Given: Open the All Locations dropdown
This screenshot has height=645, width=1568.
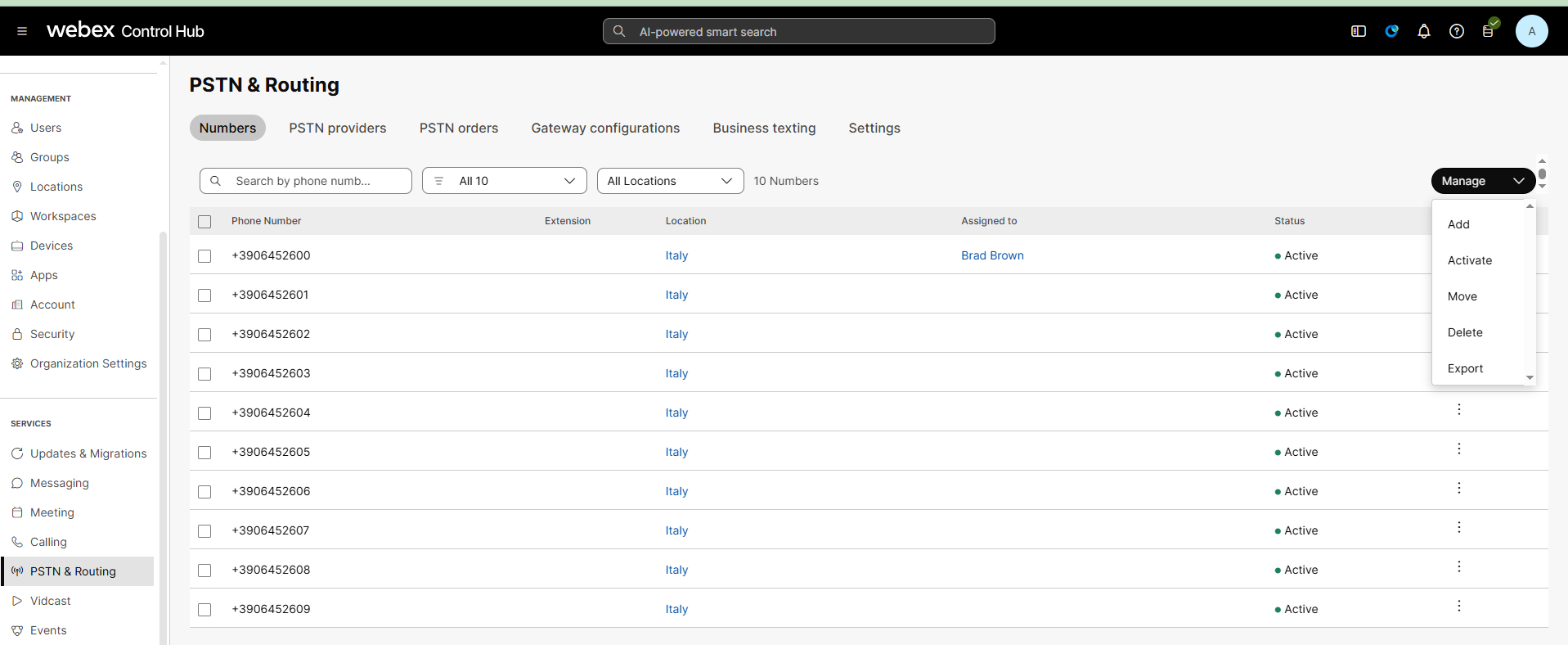Looking at the screenshot, I should [669, 181].
